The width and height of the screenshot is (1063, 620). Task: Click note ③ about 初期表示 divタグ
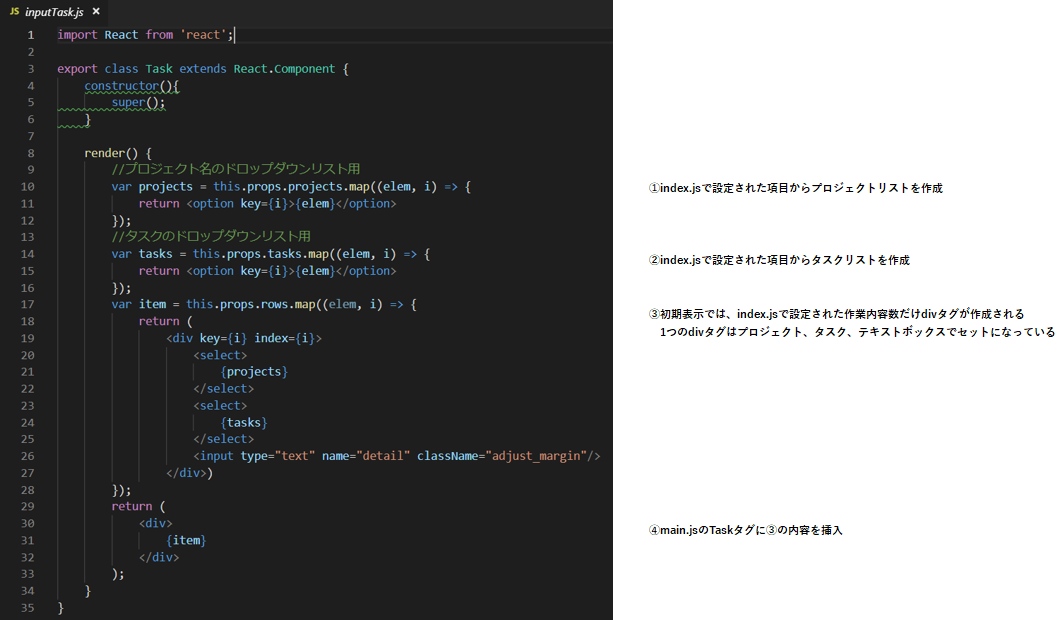(x=836, y=314)
